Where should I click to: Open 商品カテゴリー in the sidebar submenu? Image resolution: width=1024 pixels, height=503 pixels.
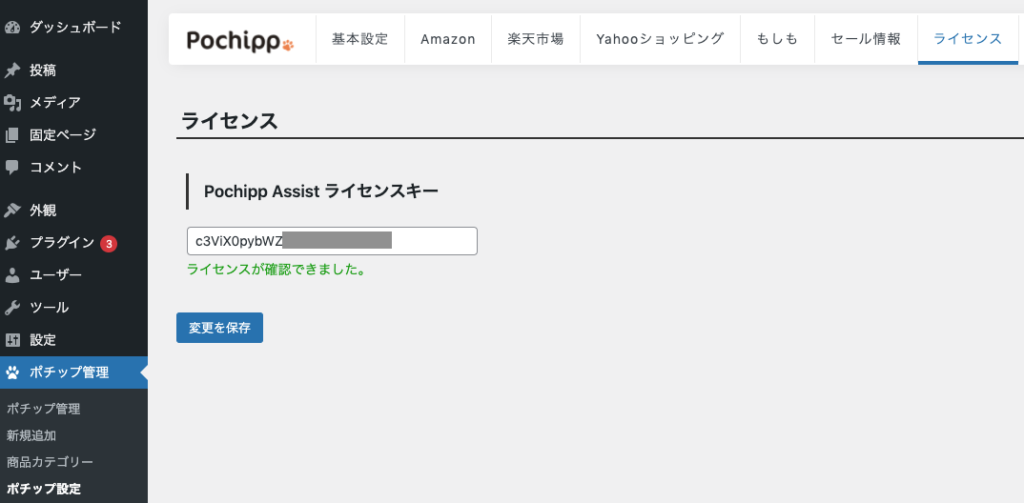[x=50, y=462]
